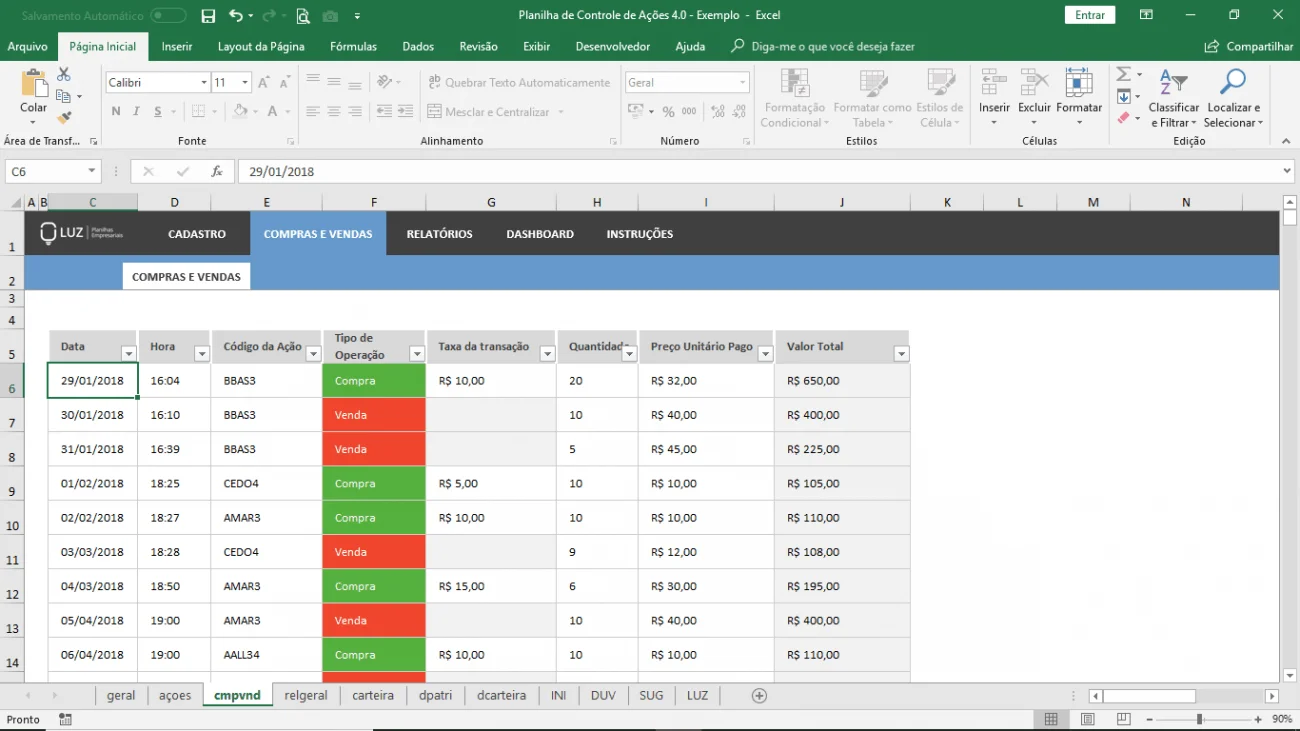Click the Compartilhar share button

coord(1250,47)
